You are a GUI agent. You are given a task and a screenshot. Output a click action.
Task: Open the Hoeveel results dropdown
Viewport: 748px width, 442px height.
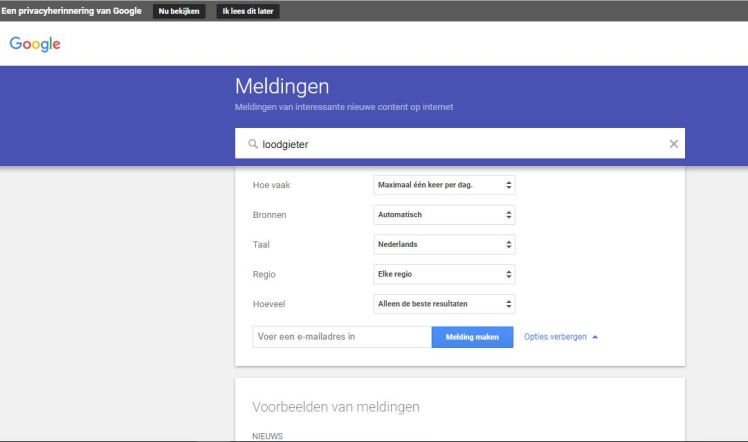(443, 302)
